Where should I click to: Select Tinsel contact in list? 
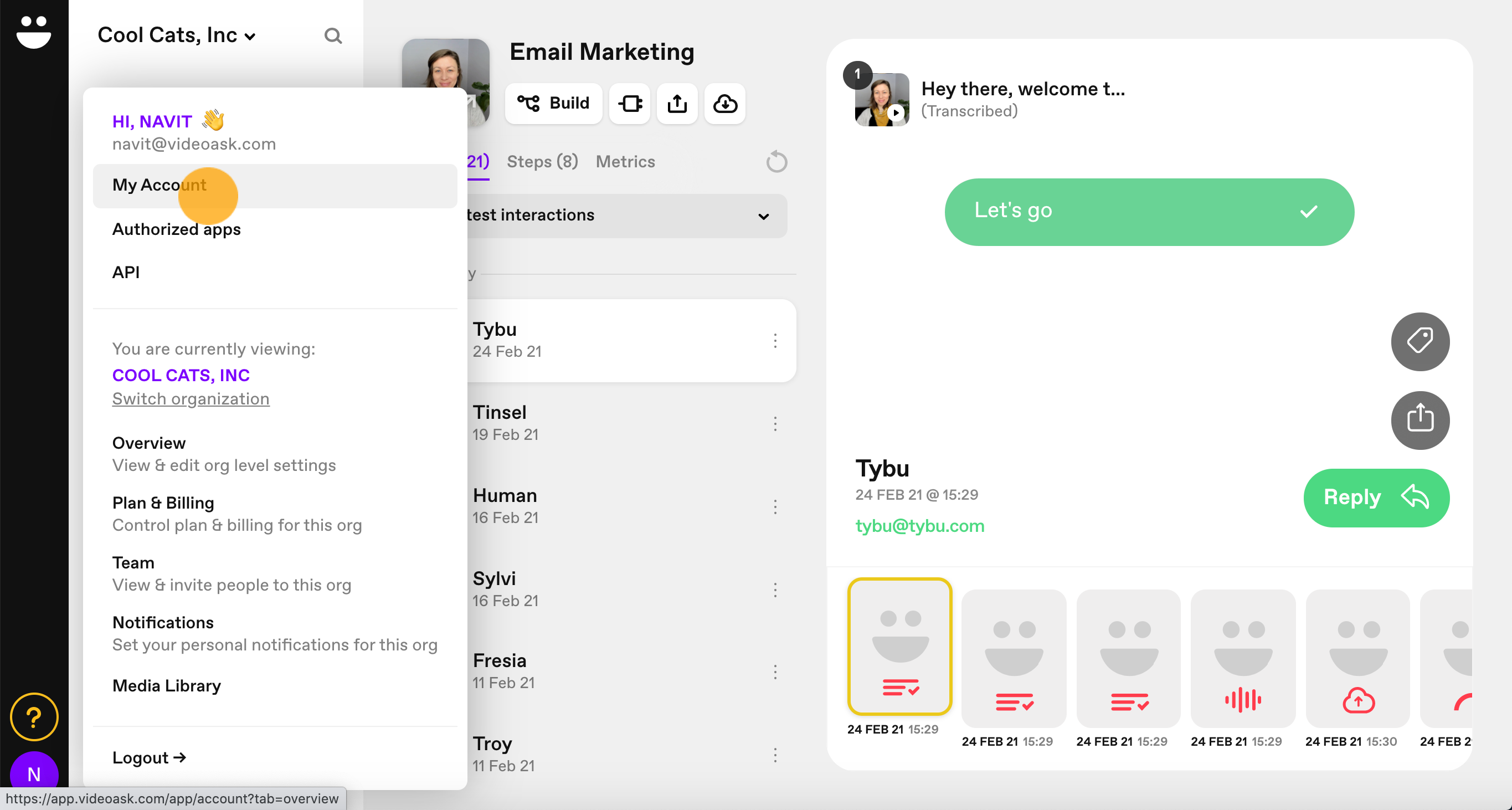point(631,423)
